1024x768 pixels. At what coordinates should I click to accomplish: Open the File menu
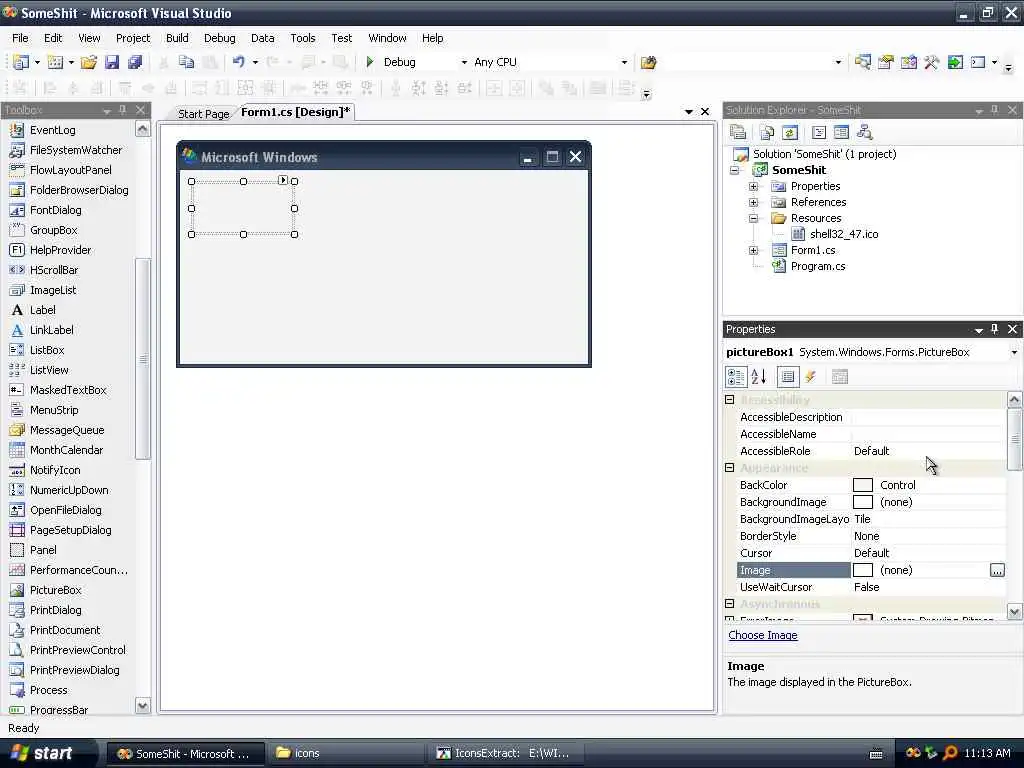point(20,38)
